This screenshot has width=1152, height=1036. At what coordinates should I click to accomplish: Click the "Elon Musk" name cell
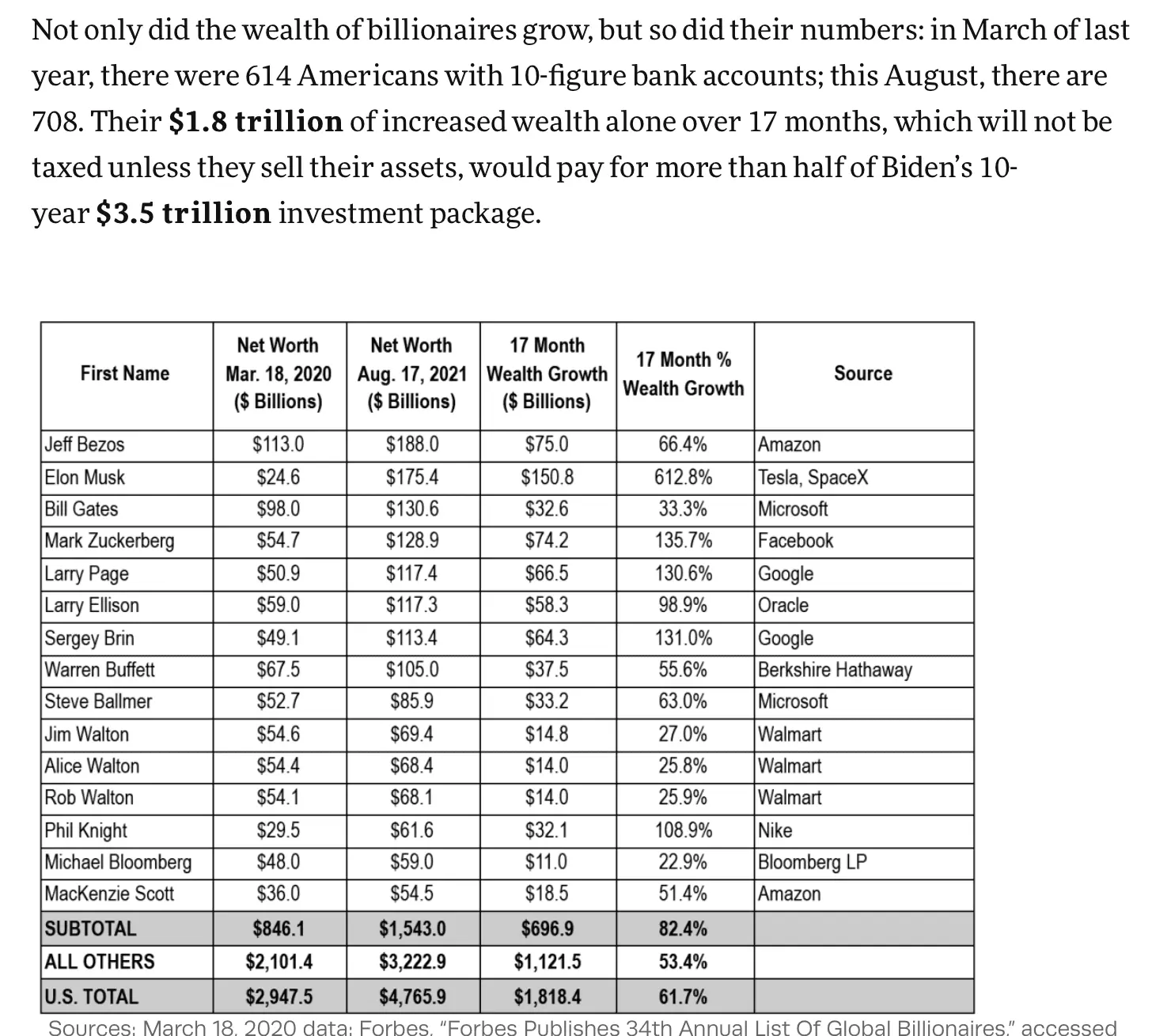(x=85, y=478)
